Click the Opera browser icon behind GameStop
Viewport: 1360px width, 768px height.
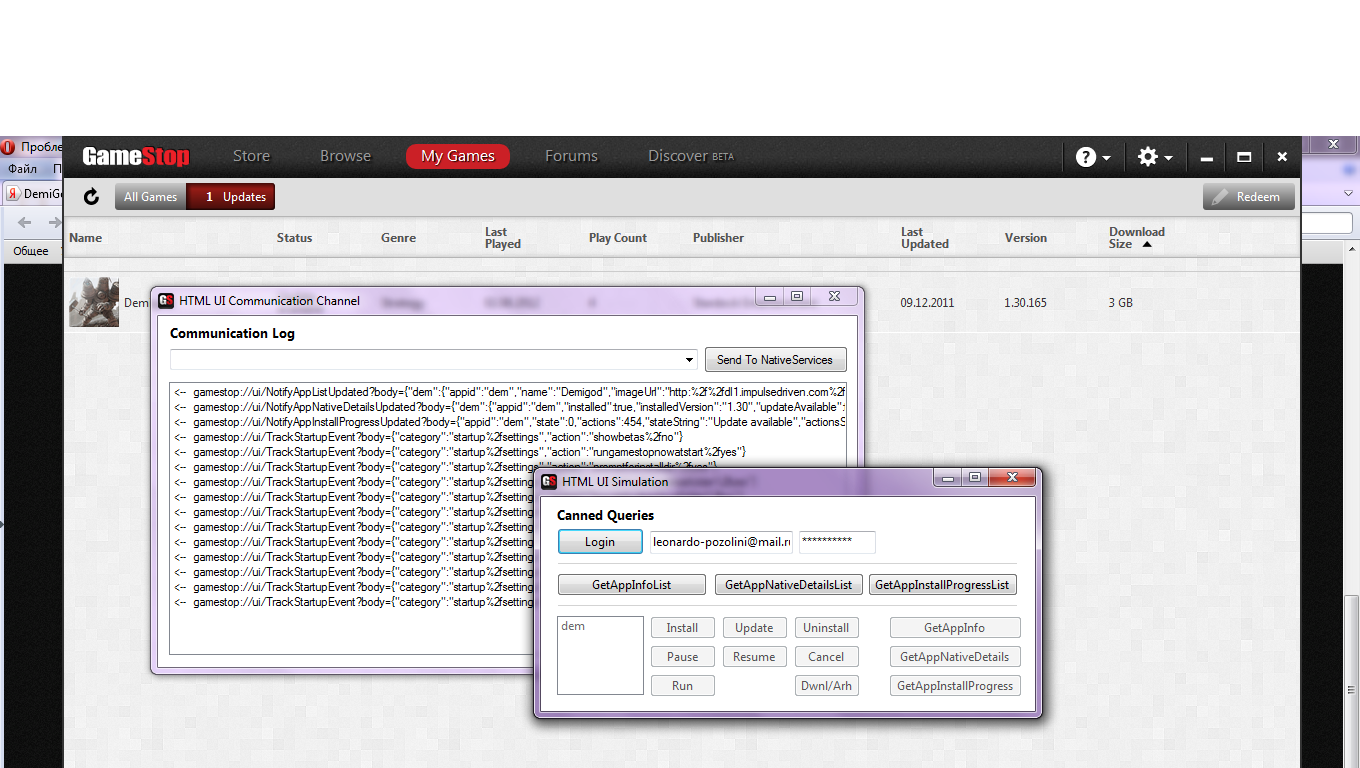point(8,146)
